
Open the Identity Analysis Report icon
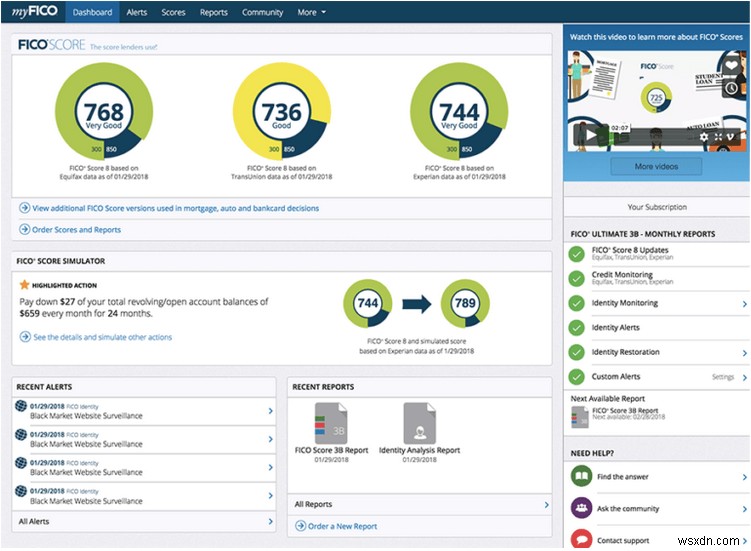pyautogui.click(x=420, y=423)
